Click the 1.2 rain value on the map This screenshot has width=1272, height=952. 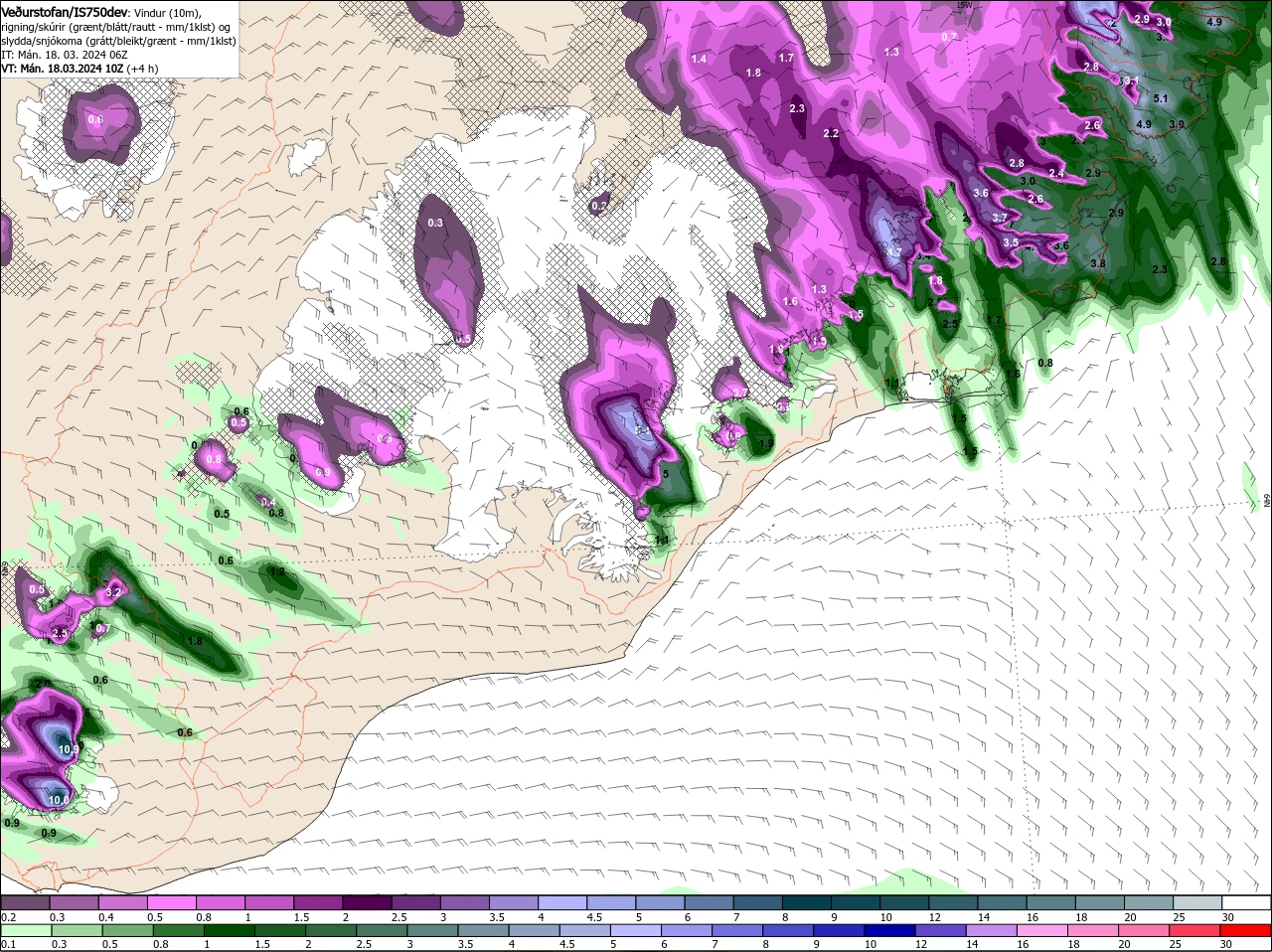point(277,571)
